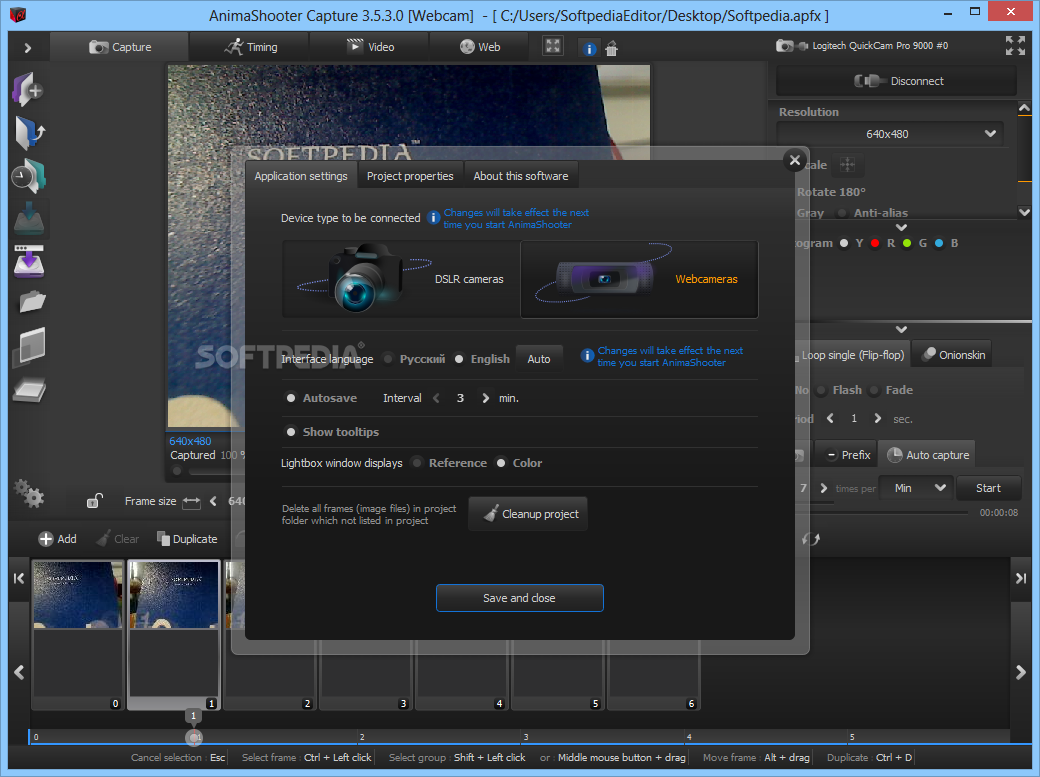Viewport: 1040px width, 777px height.
Task: Click Save and close button
Action: point(519,598)
